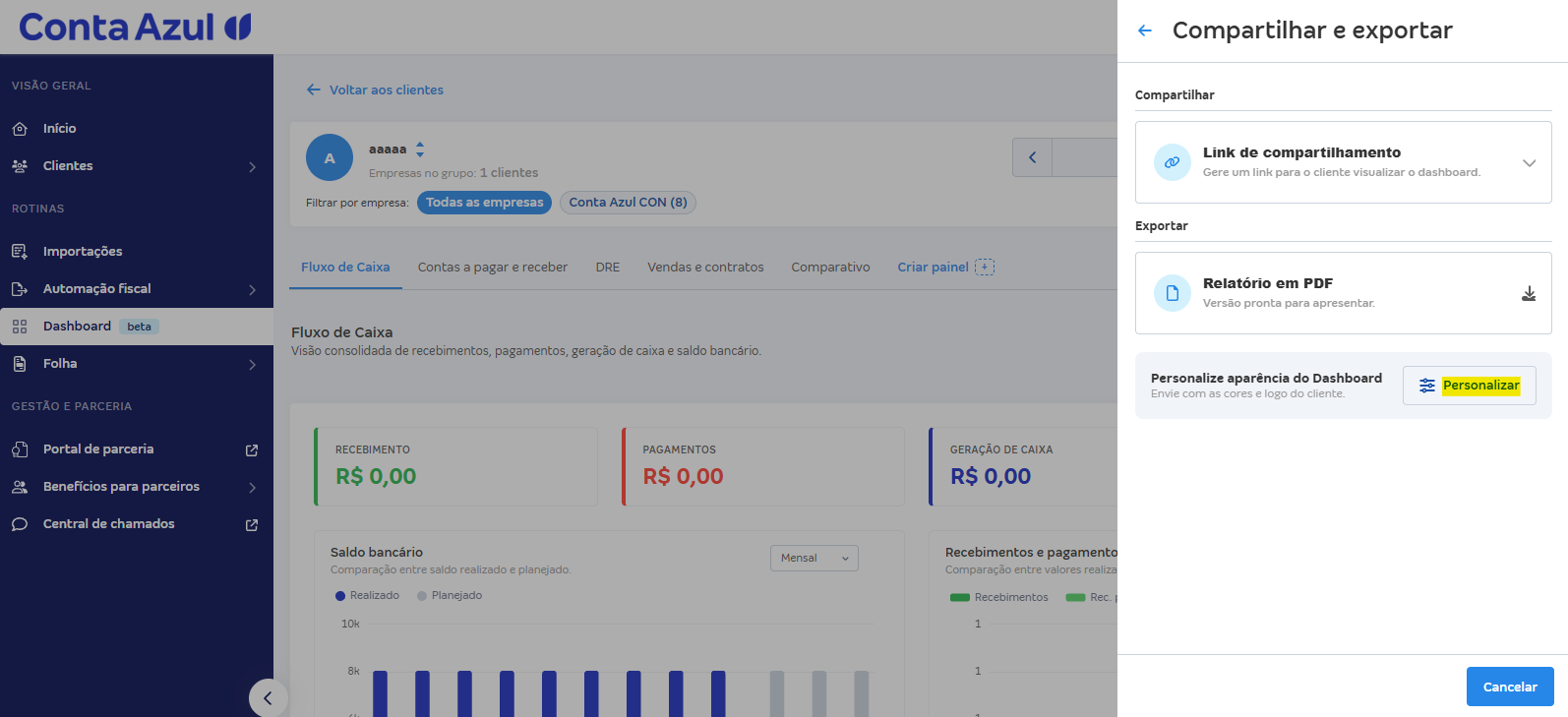Click the RECEBIMENTO R$ 0,00 card

(455, 466)
